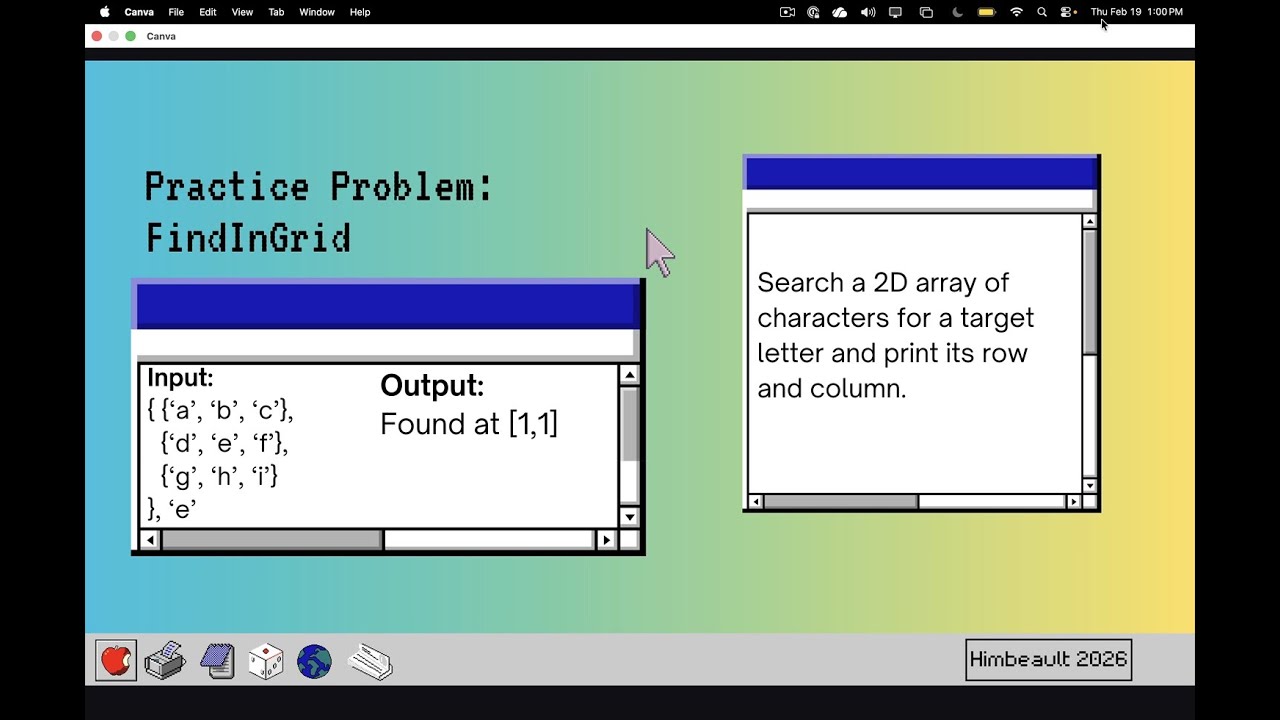
Task: Open the Tab menu
Action: point(276,12)
